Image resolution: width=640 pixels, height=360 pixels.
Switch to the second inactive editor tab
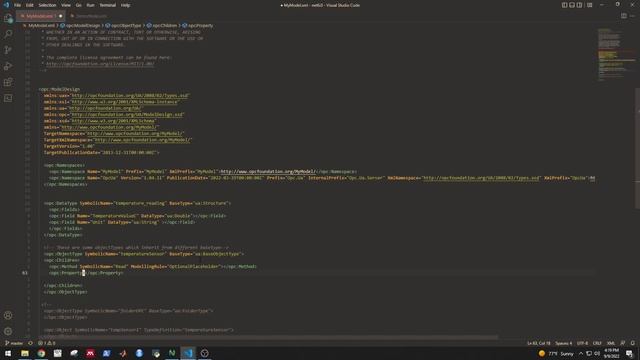coord(89,16)
